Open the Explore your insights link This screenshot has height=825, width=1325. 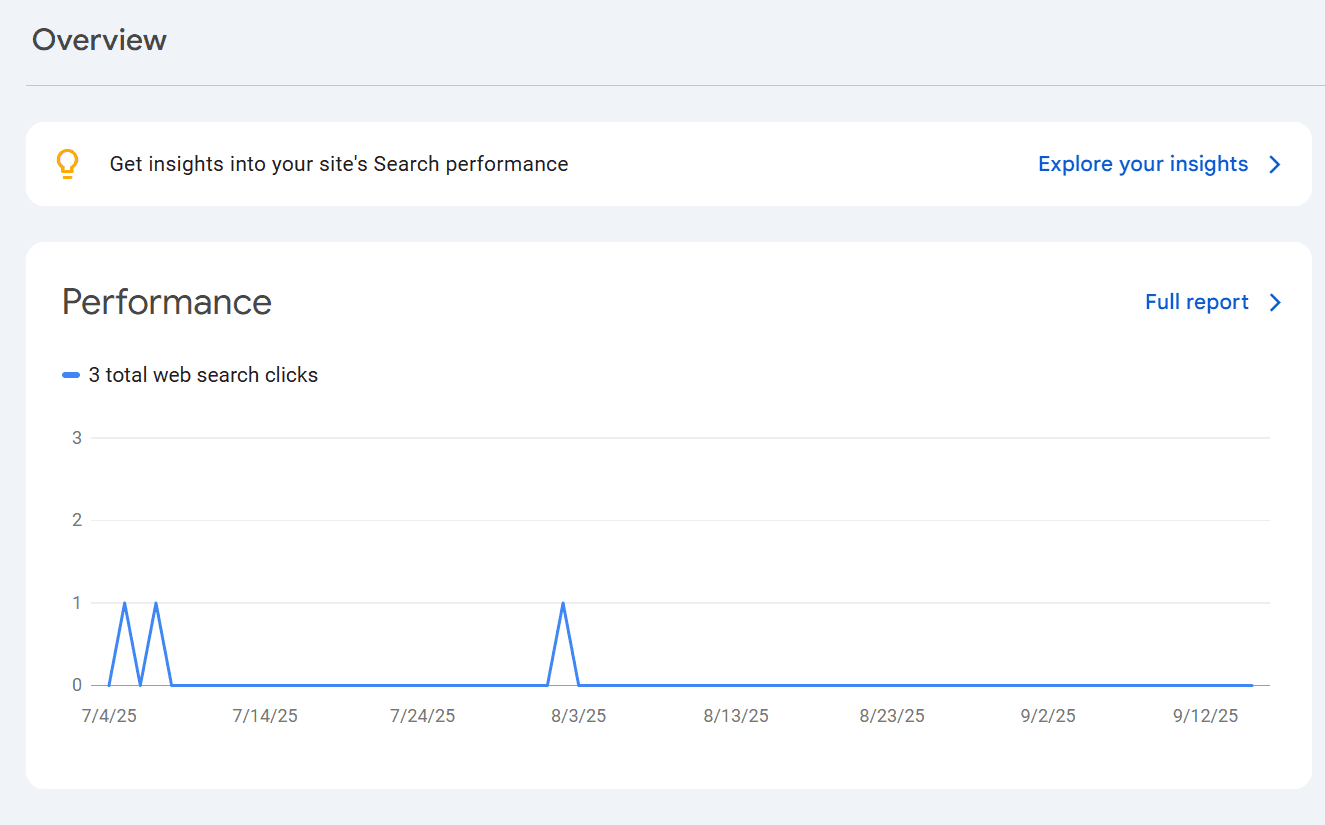(x=1143, y=164)
